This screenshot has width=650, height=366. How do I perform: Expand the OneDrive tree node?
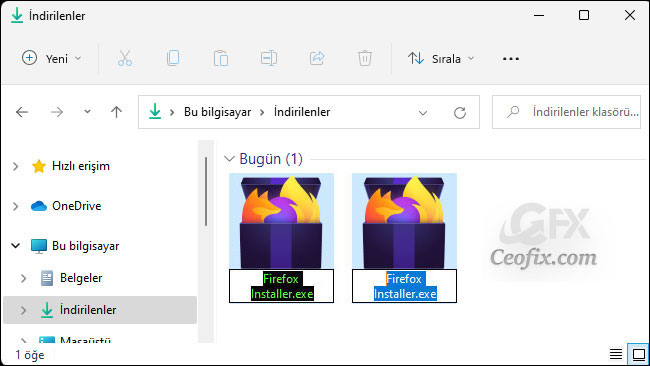tap(16, 206)
